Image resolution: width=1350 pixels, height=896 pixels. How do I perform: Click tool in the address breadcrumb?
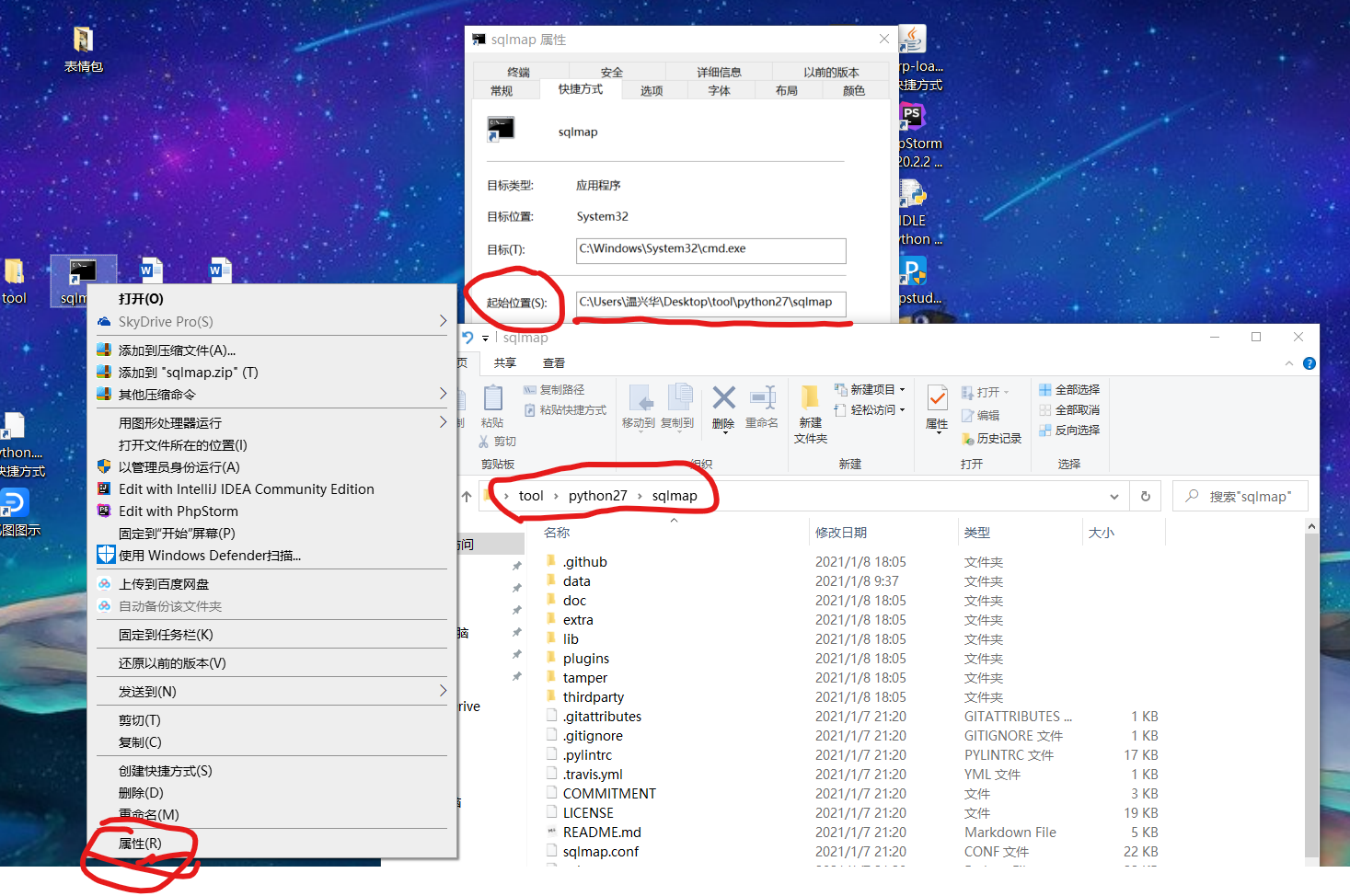coord(531,496)
